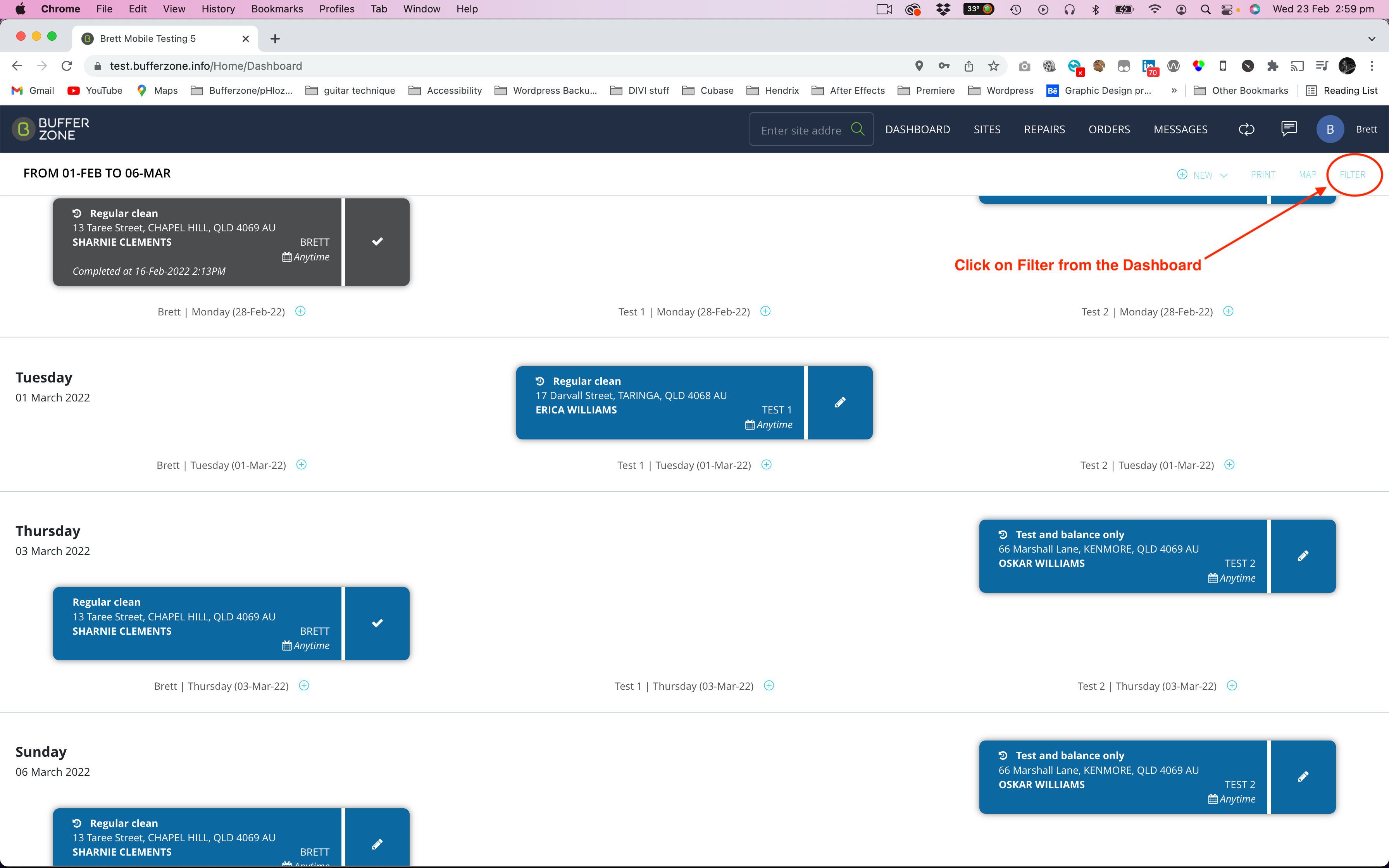Click the MAP link
The width and height of the screenshot is (1389, 868).
pyautogui.click(x=1308, y=174)
